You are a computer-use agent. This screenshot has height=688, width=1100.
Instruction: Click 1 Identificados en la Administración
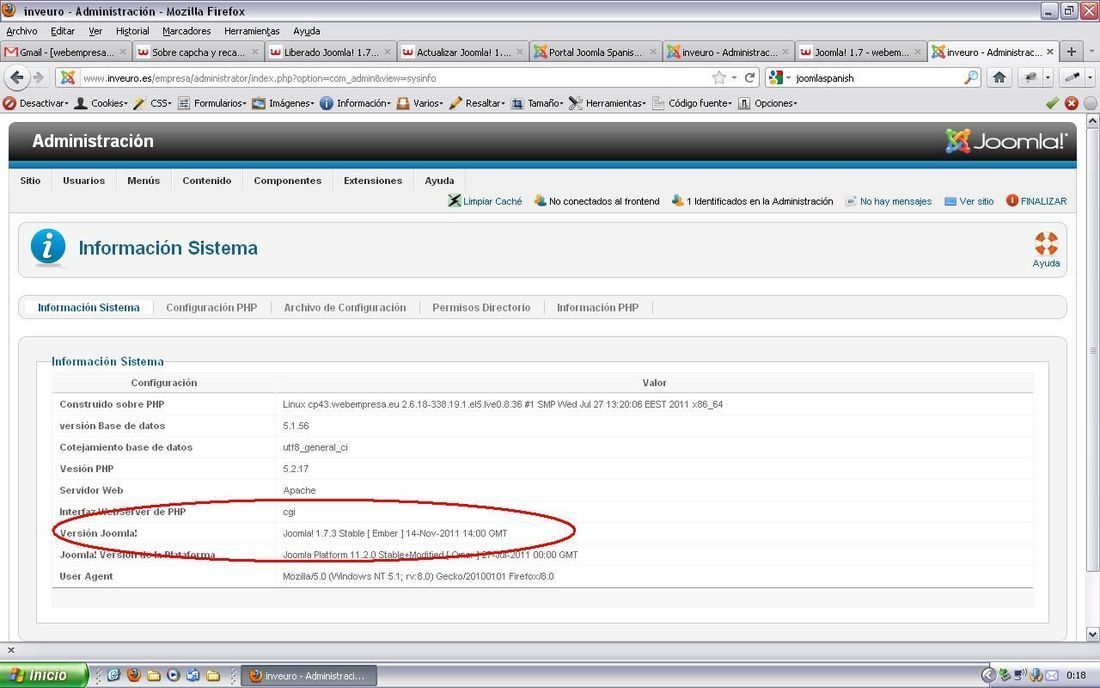tap(752, 201)
